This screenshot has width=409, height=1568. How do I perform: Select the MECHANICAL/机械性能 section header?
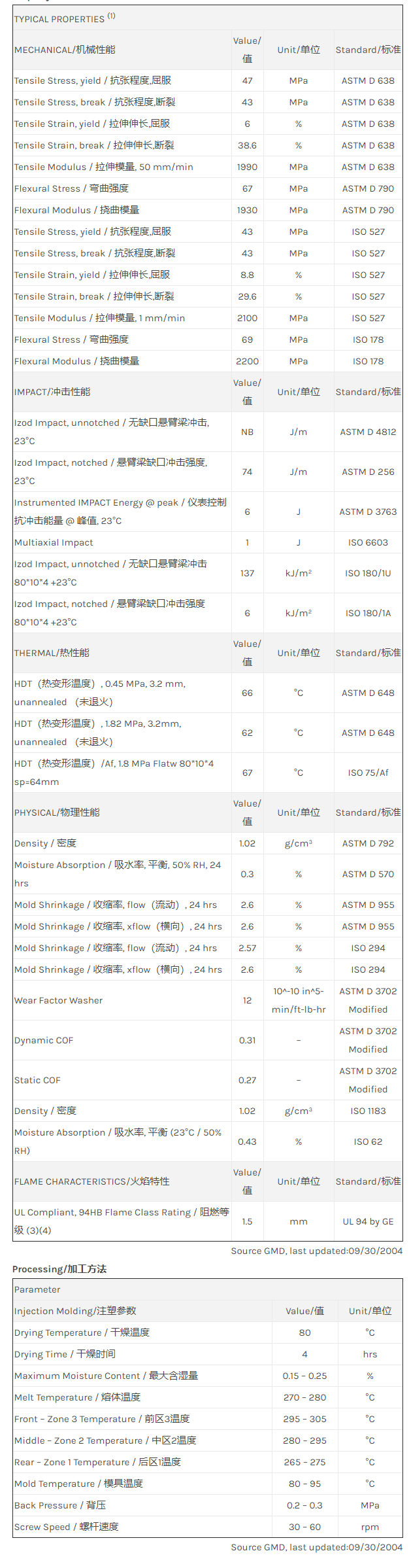point(64,50)
